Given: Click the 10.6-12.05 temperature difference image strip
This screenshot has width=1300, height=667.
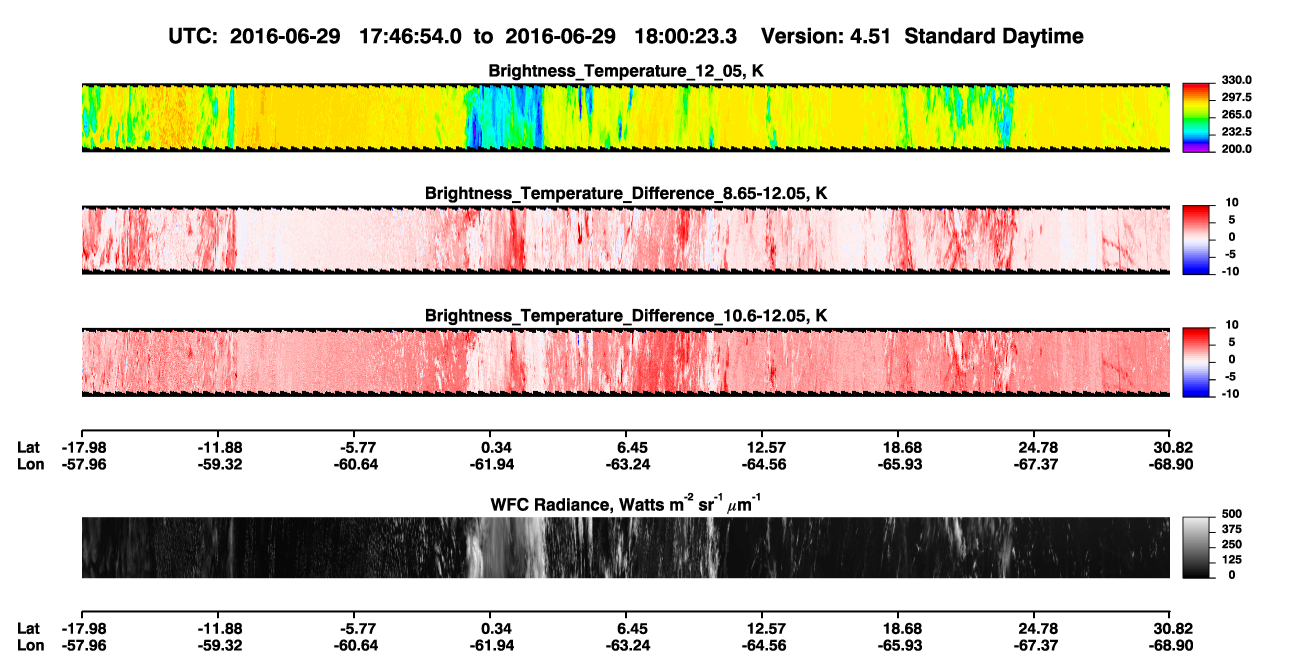Looking at the screenshot, I should coord(626,362).
